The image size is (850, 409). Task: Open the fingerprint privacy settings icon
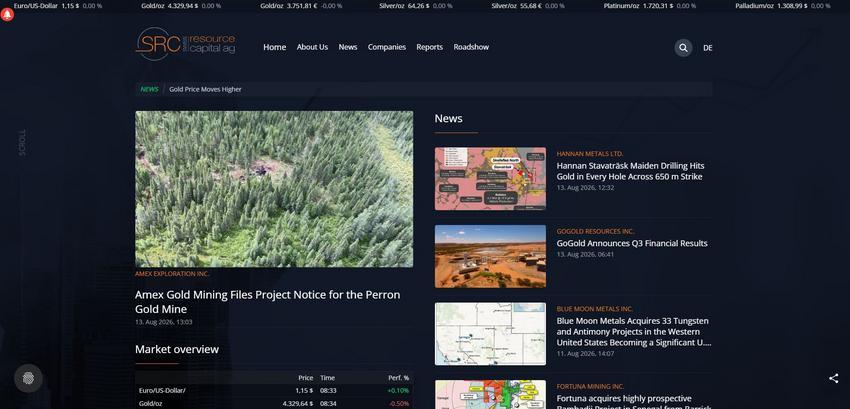(28, 378)
